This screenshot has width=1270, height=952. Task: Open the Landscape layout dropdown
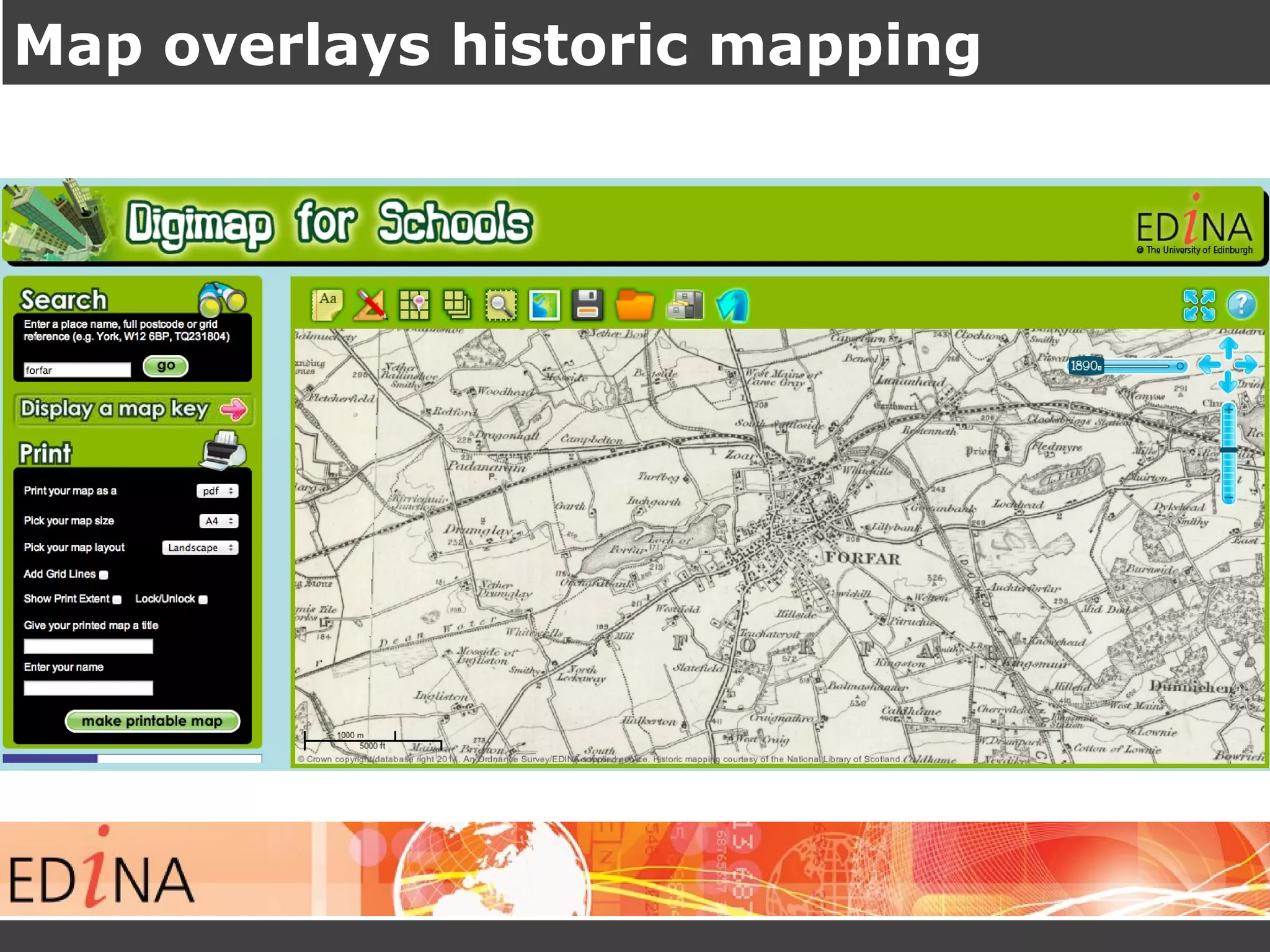click(200, 548)
